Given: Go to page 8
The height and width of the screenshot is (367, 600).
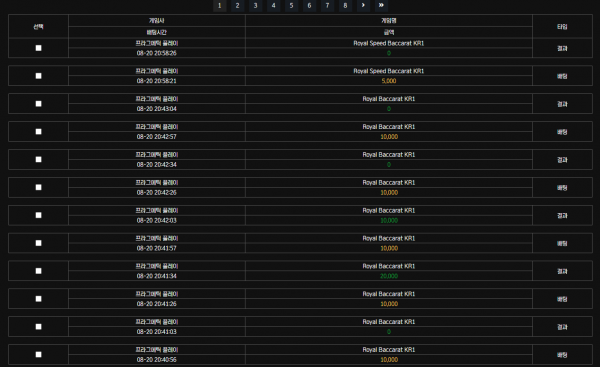Looking at the screenshot, I should pos(345,5).
